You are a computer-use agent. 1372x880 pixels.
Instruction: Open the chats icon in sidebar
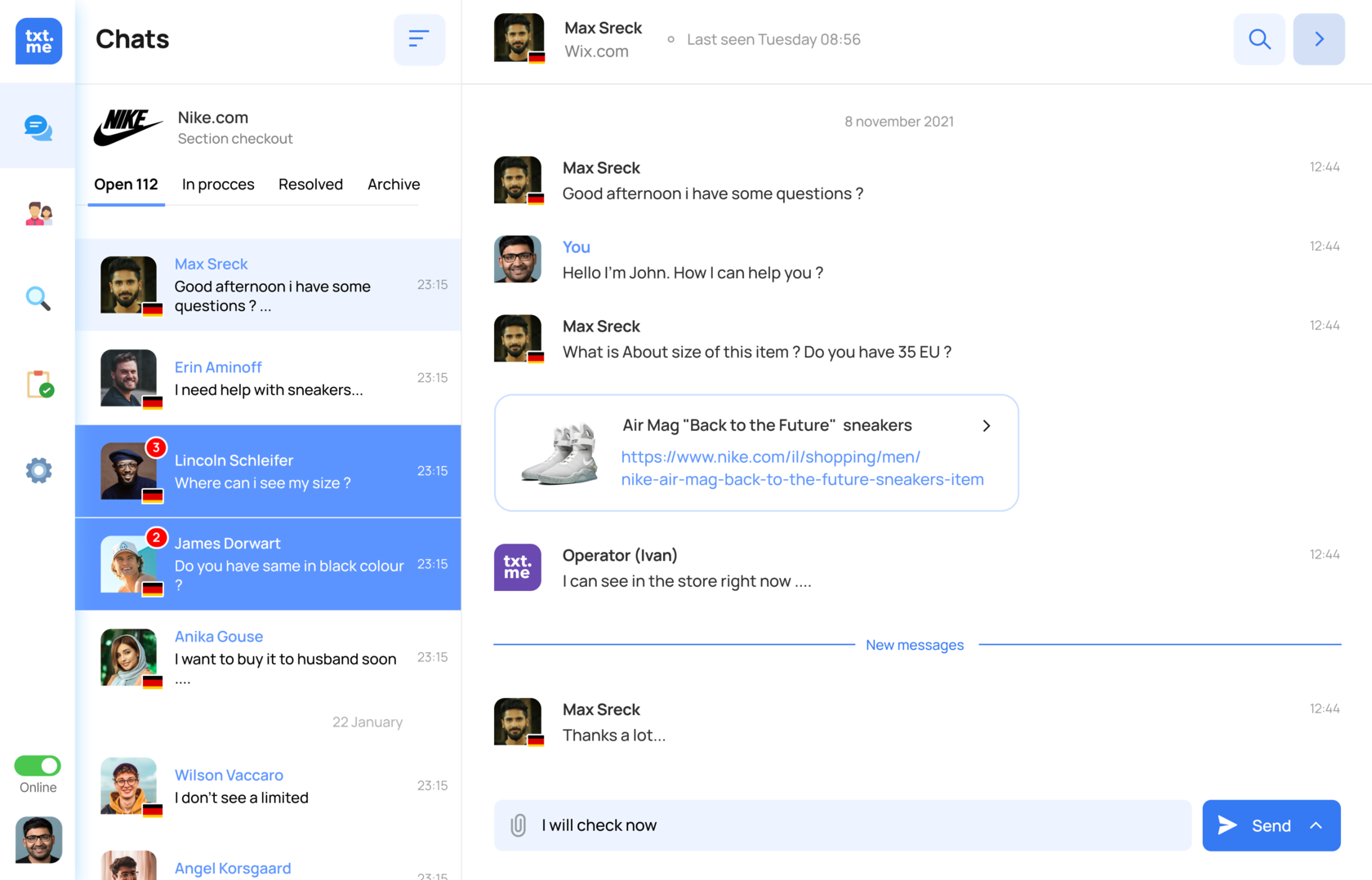click(38, 127)
